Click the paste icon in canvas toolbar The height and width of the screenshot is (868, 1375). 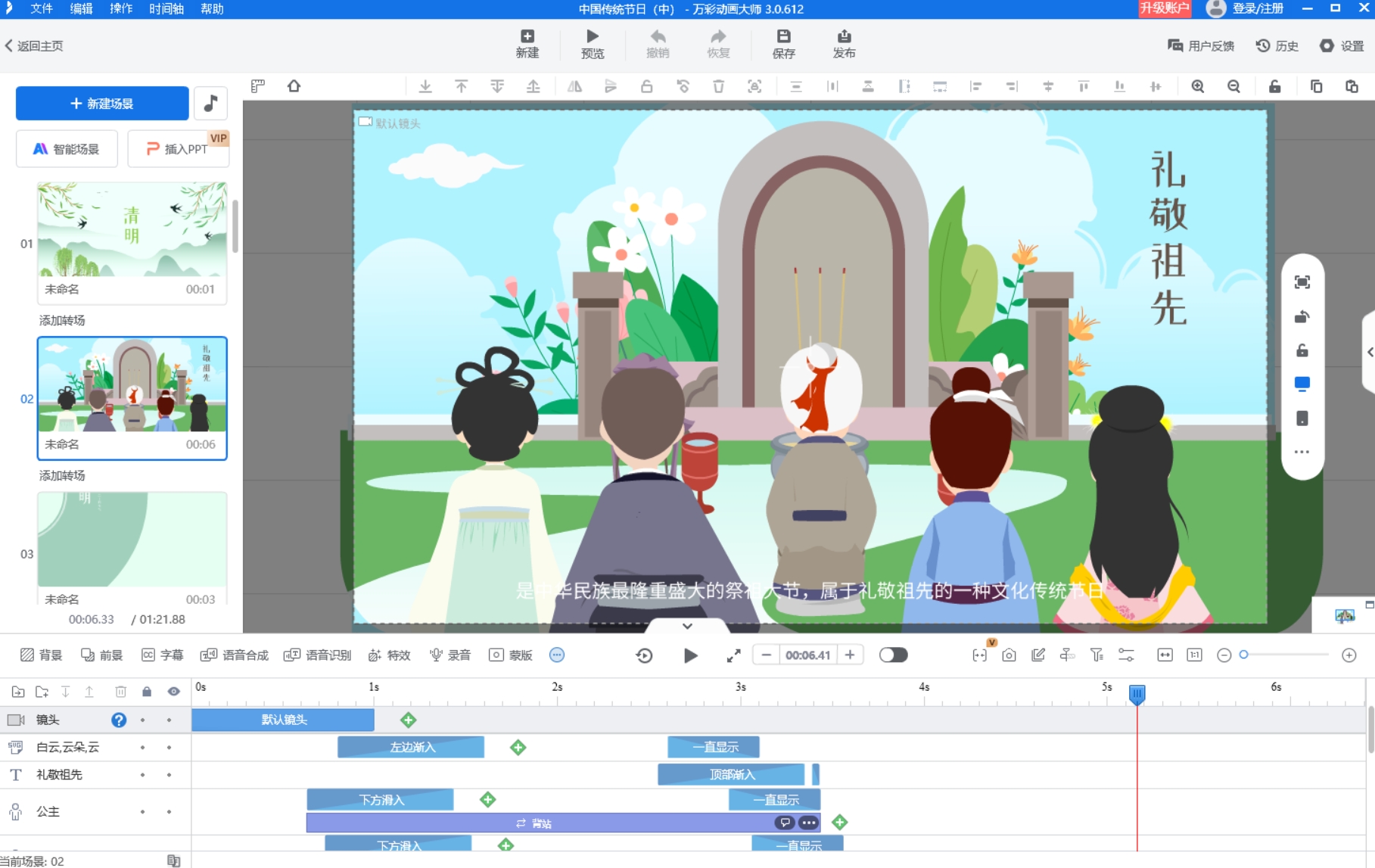click(1352, 86)
